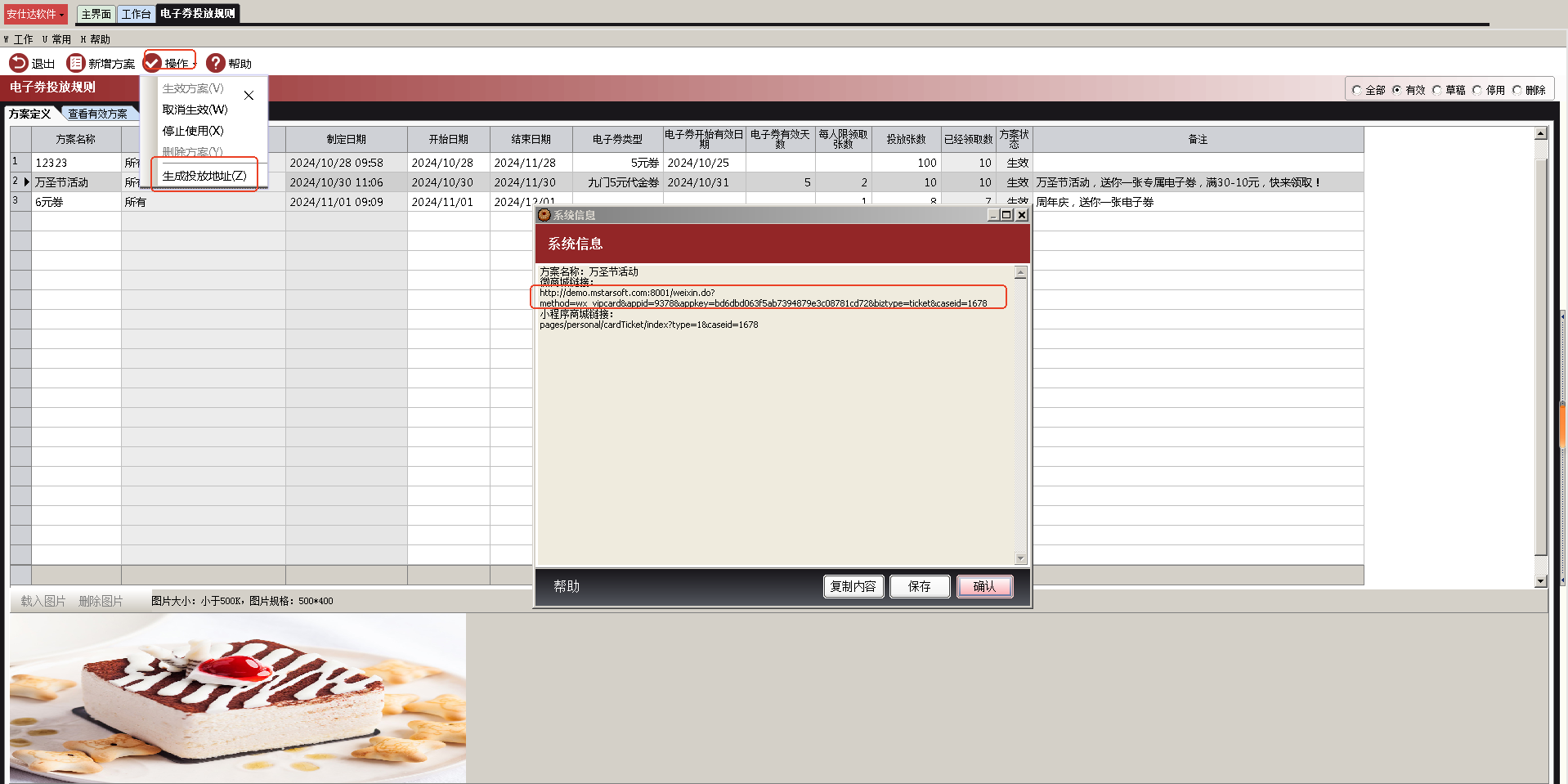Image resolution: width=1568 pixels, height=784 pixels.
Task: Click the 结束日期 column header
Action: (x=531, y=140)
